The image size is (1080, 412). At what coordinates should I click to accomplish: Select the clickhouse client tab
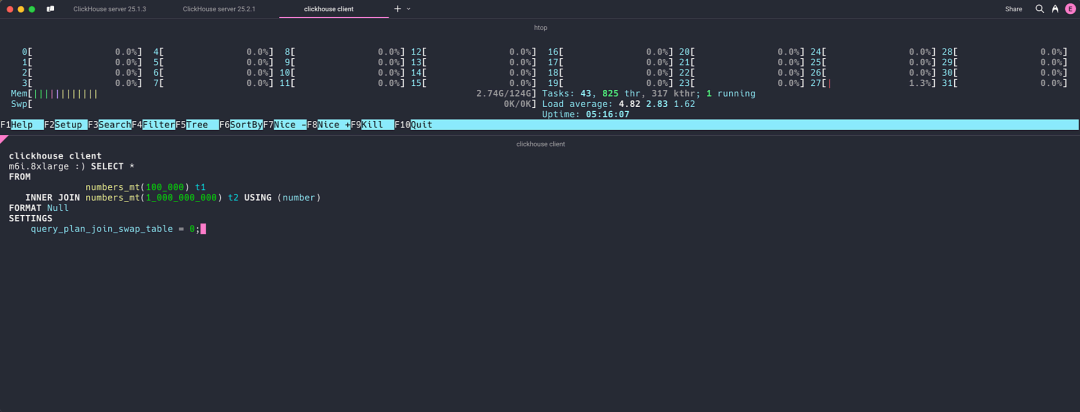(329, 9)
